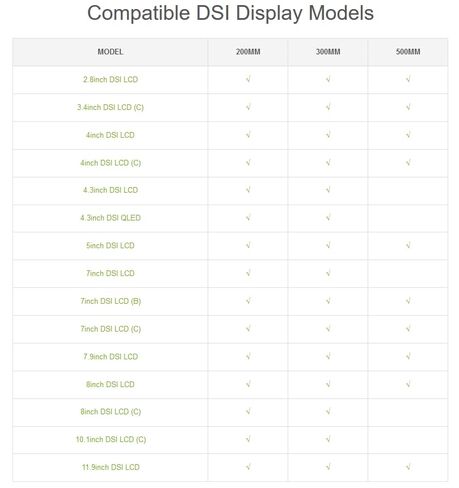Open the 7inch DSI LCD (B) link
Image resolution: width=459 pixels, height=488 pixels.
coord(110,301)
